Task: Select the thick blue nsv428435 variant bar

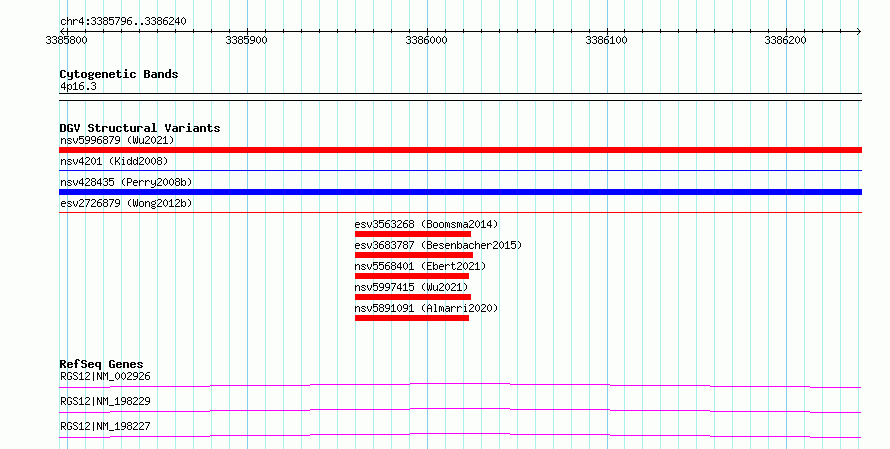Action: click(460, 192)
